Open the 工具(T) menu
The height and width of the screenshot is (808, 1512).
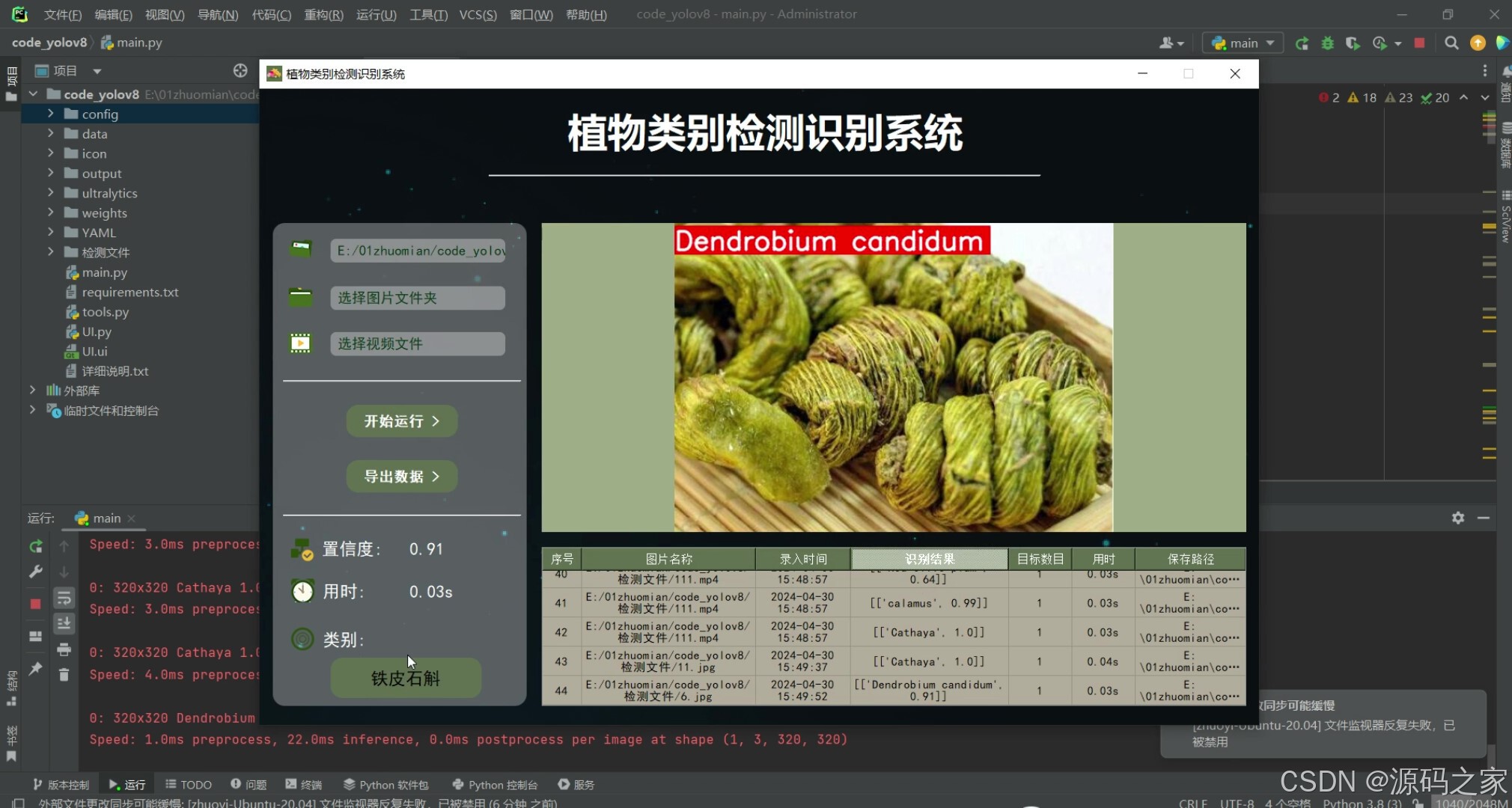428,14
